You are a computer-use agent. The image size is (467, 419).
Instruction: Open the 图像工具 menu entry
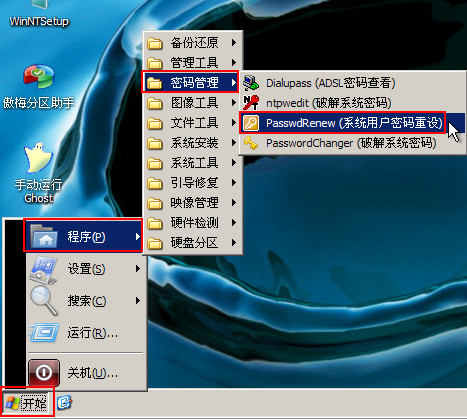pyautogui.click(x=192, y=103)
